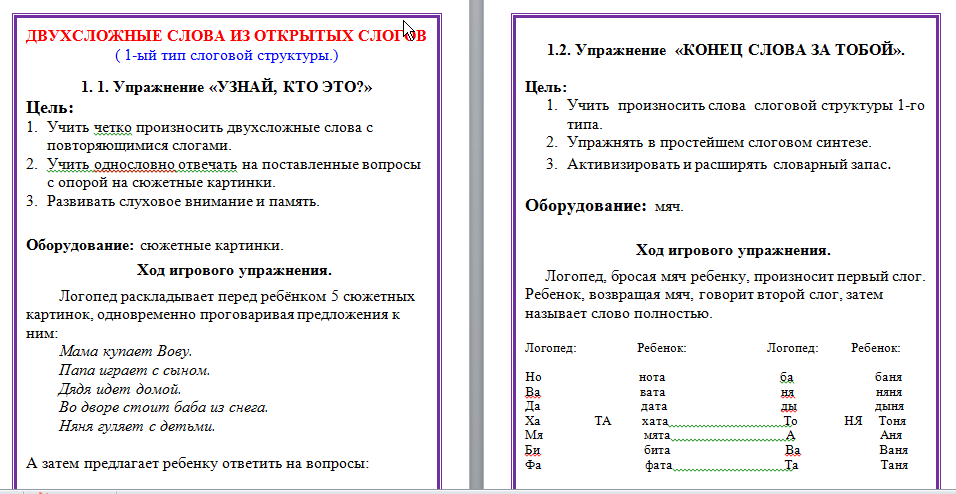Click 'Ребенок:' header above the word 'баня'
The height and width of the screenshot is (494, 956).
(x=876, y=348)
